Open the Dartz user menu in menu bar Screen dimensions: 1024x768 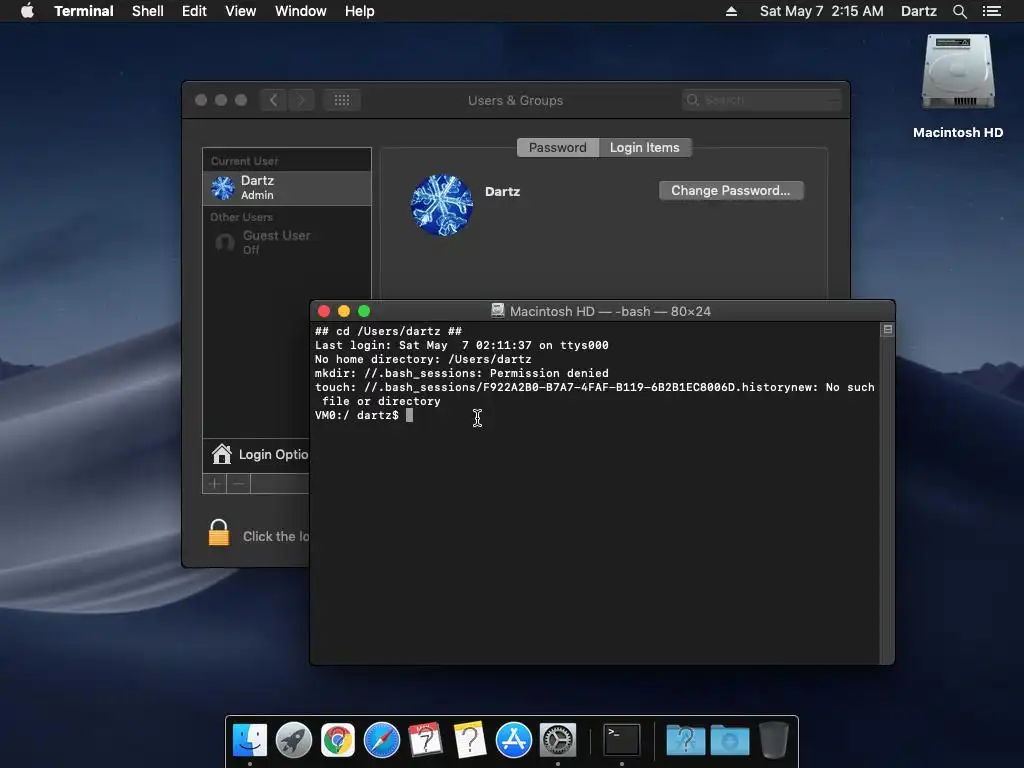click(918, 11)
